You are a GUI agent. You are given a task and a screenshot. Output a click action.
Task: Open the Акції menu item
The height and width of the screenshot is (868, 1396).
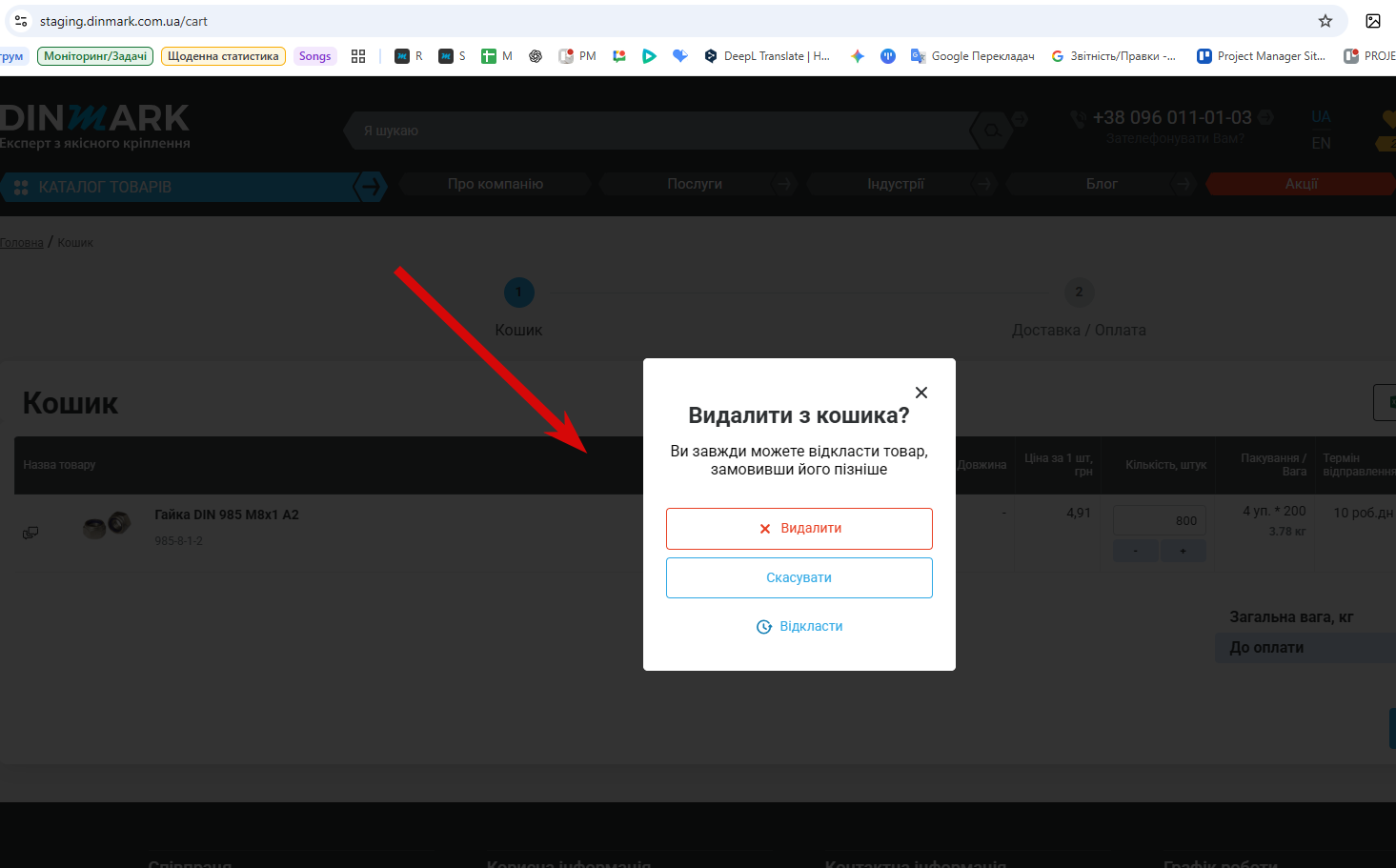tap(1302, 184)
